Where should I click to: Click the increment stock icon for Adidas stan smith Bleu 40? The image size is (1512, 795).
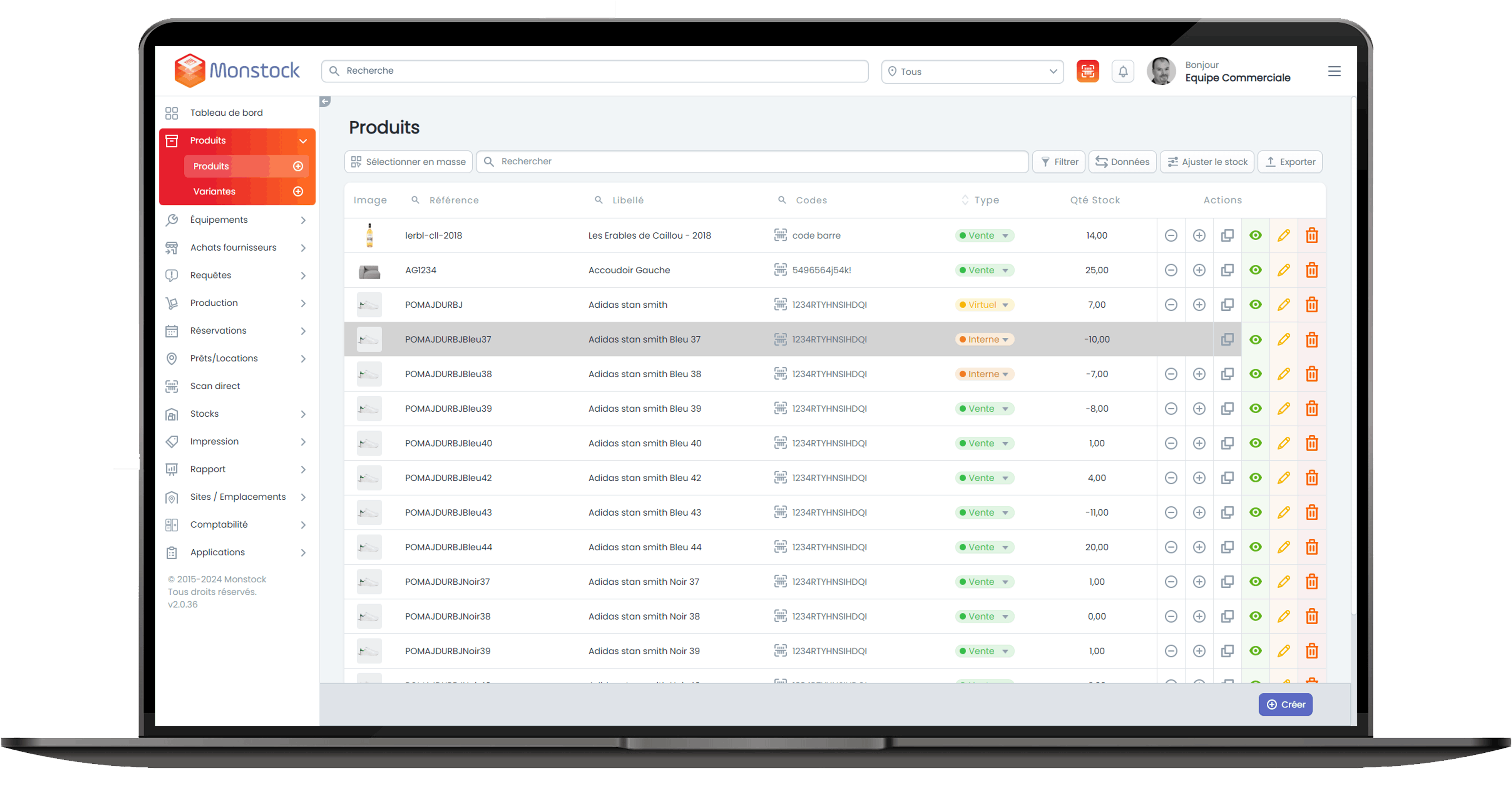click(x=1199, y=443)
